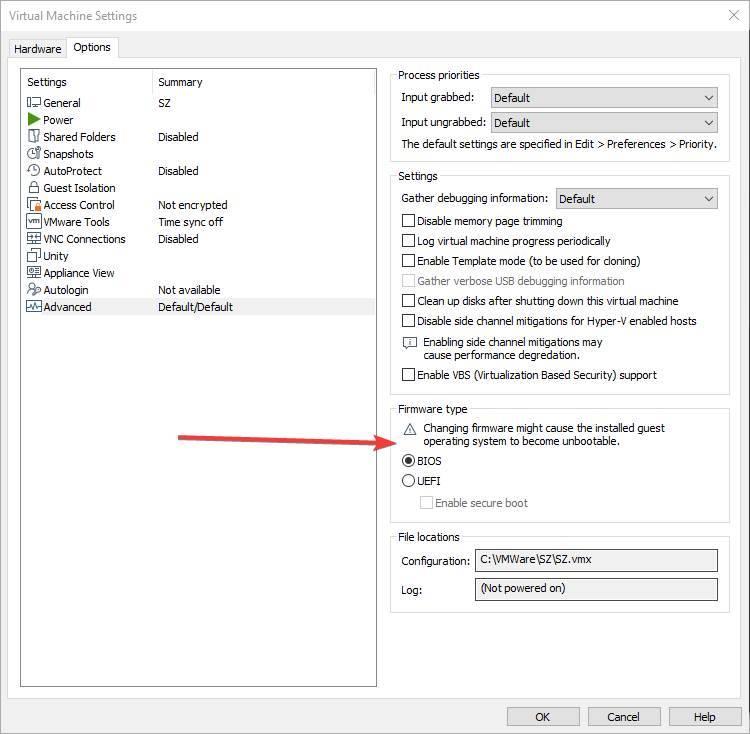
Task: Enable VBS support checkbox
Action: coord(408,374)
